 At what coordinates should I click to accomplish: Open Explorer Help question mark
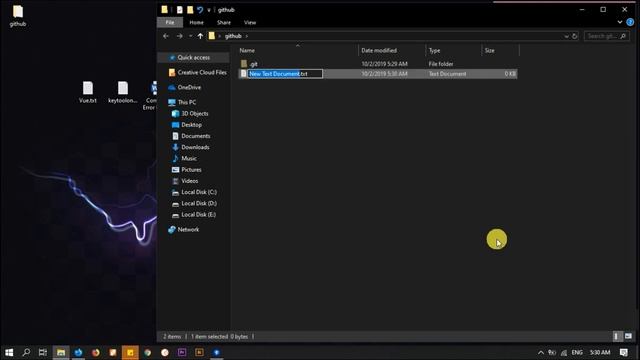630,22
